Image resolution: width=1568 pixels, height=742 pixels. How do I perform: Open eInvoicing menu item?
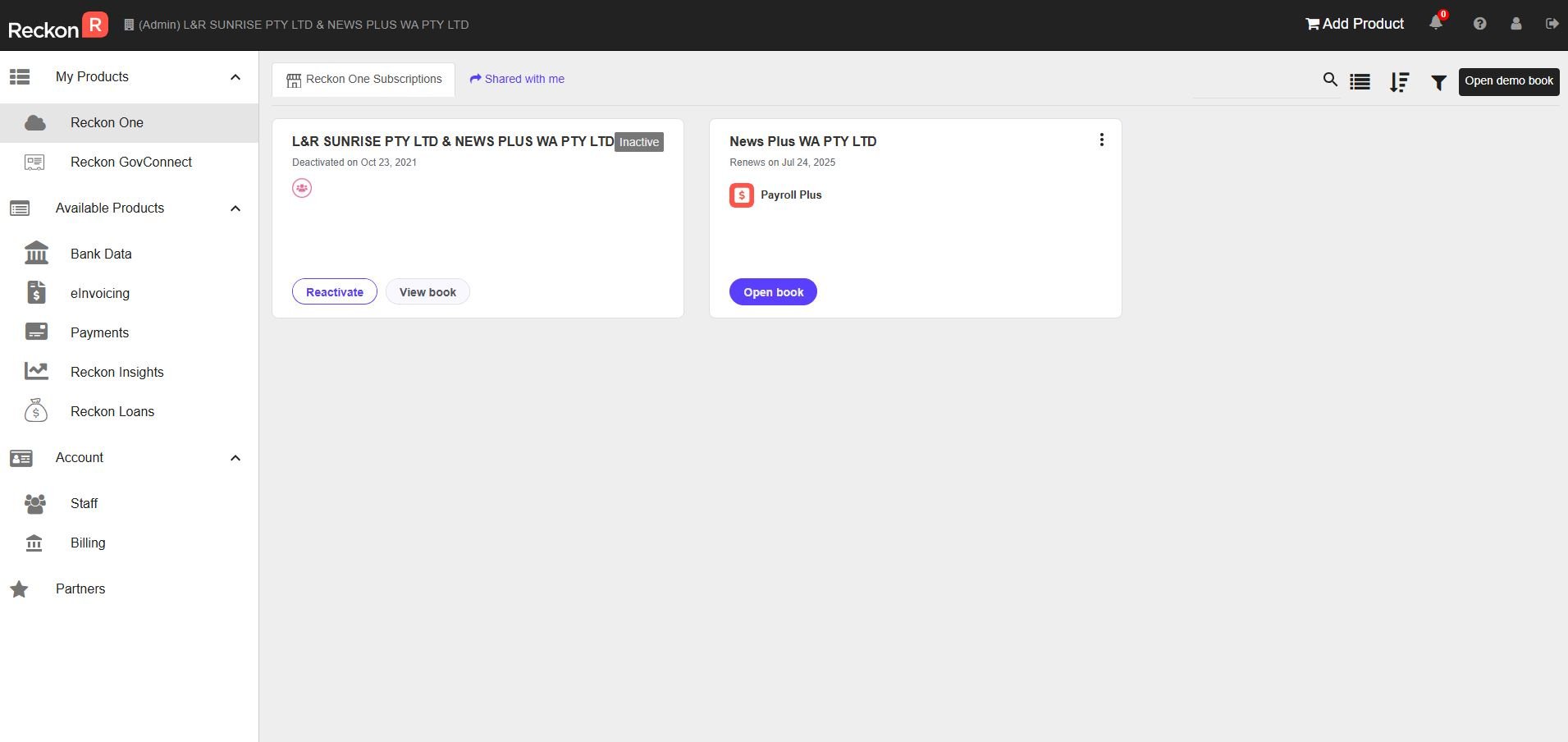[x=129, y=294]
